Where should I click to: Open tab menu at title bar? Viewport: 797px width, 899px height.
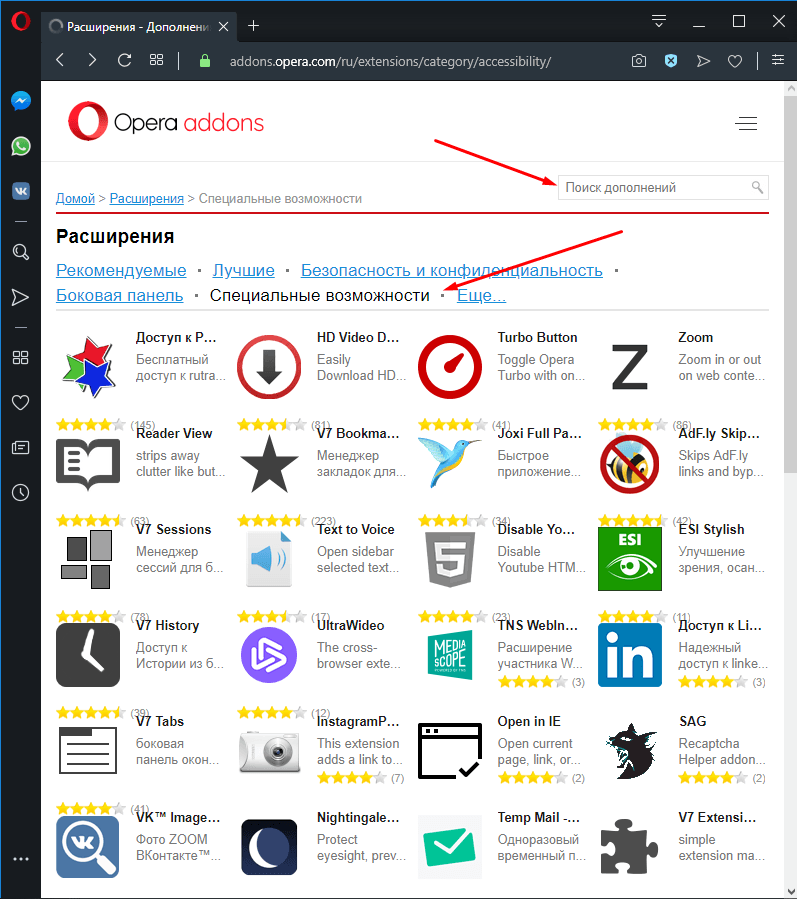[659, 21]
